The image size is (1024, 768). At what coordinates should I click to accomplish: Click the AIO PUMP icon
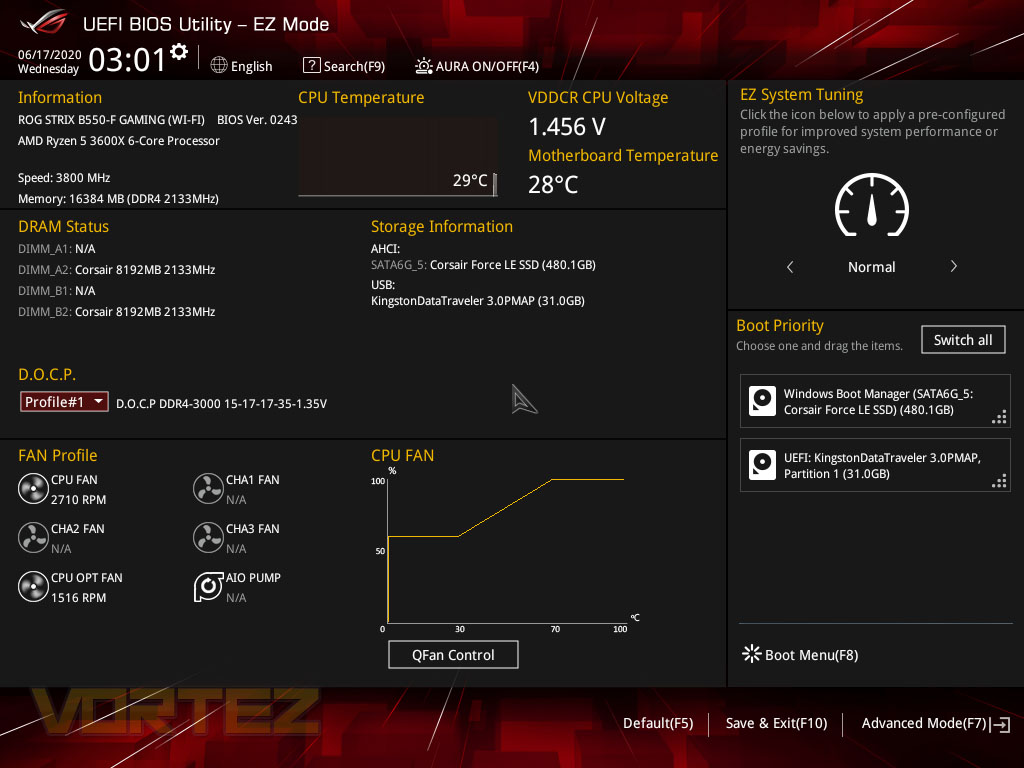[208, 586]
